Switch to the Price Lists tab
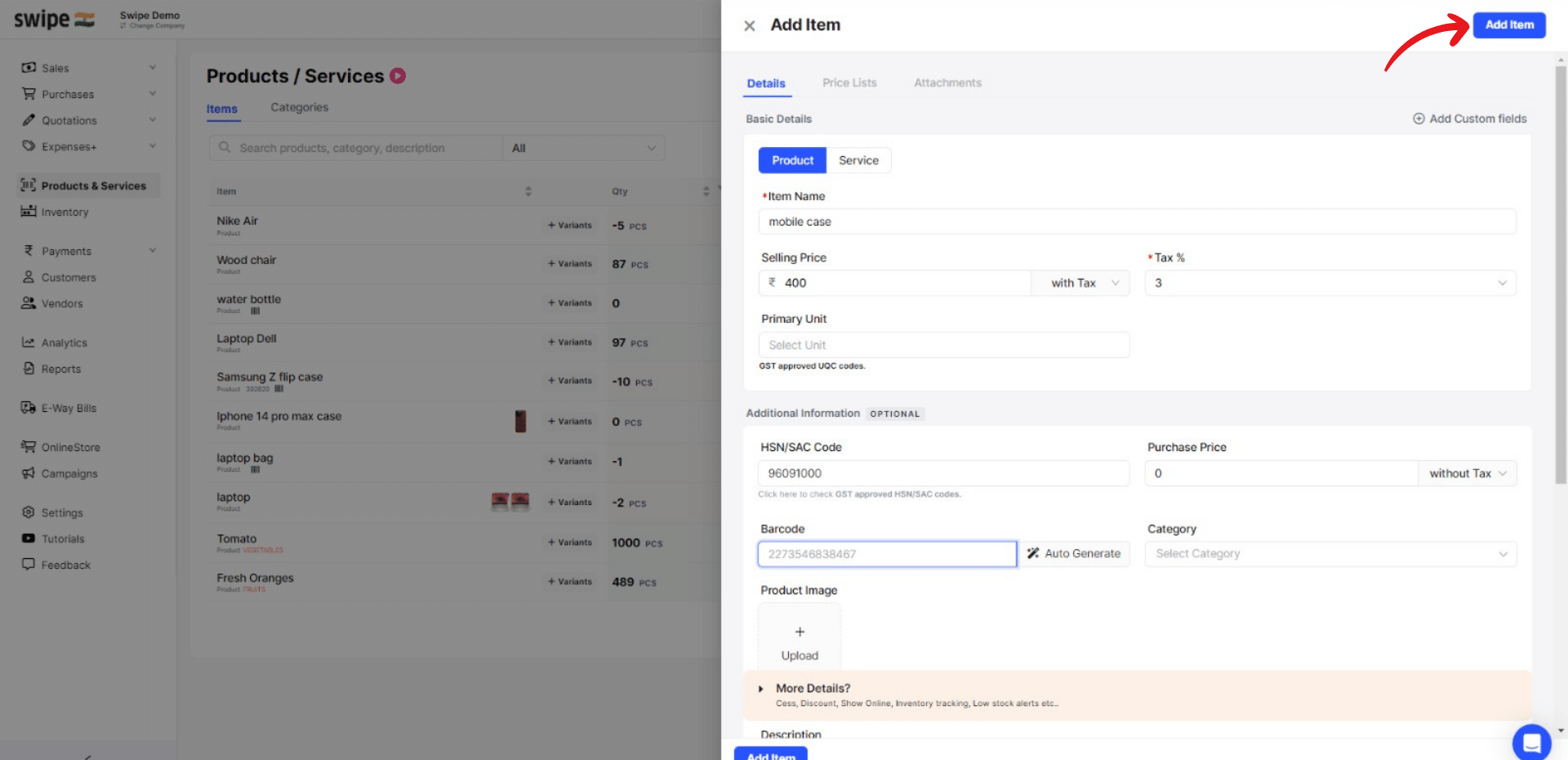This screenshot has width=1568, height=760. [x=849, y=83]
